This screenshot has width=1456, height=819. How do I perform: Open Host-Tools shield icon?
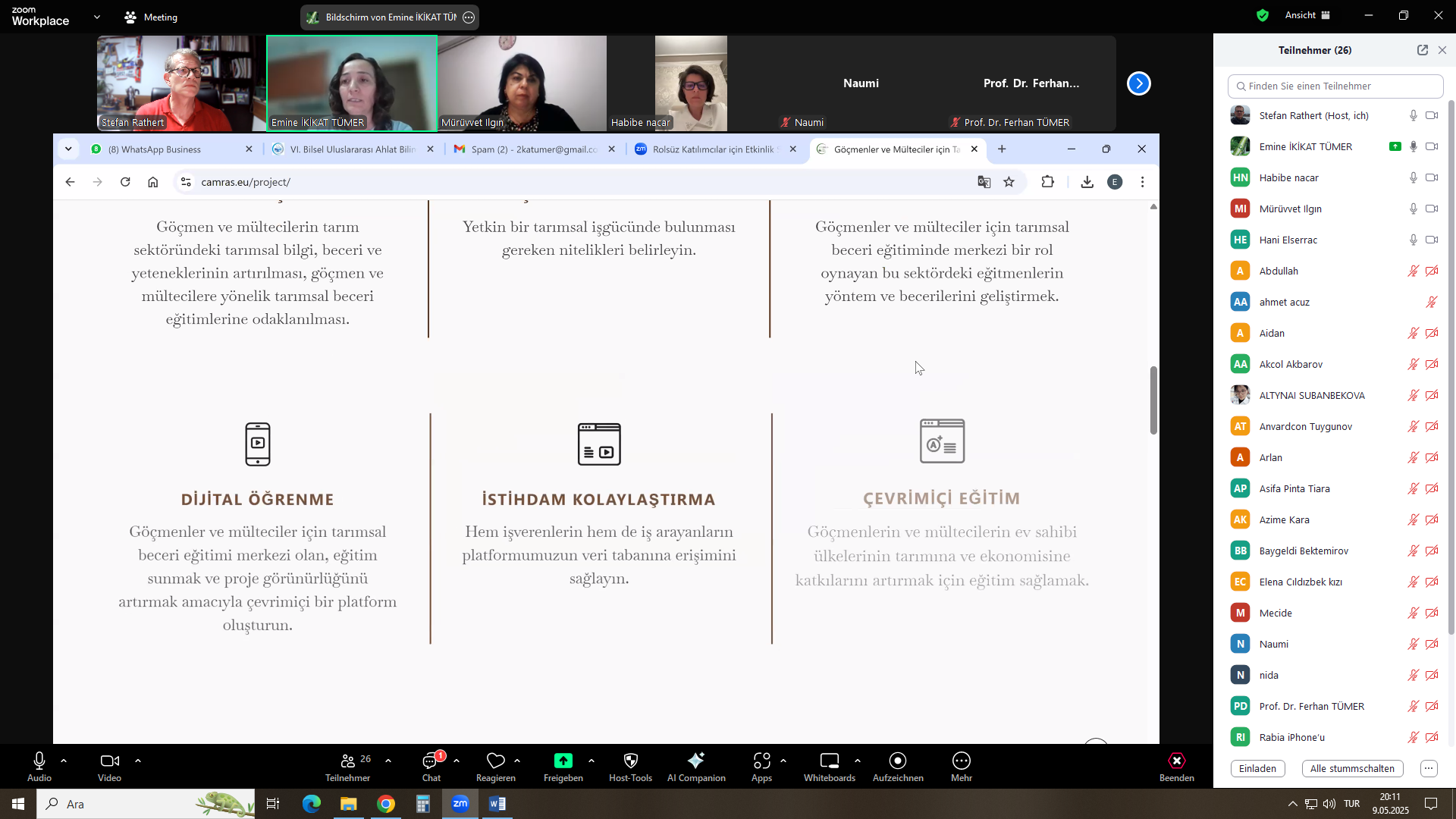coord(630,761)
